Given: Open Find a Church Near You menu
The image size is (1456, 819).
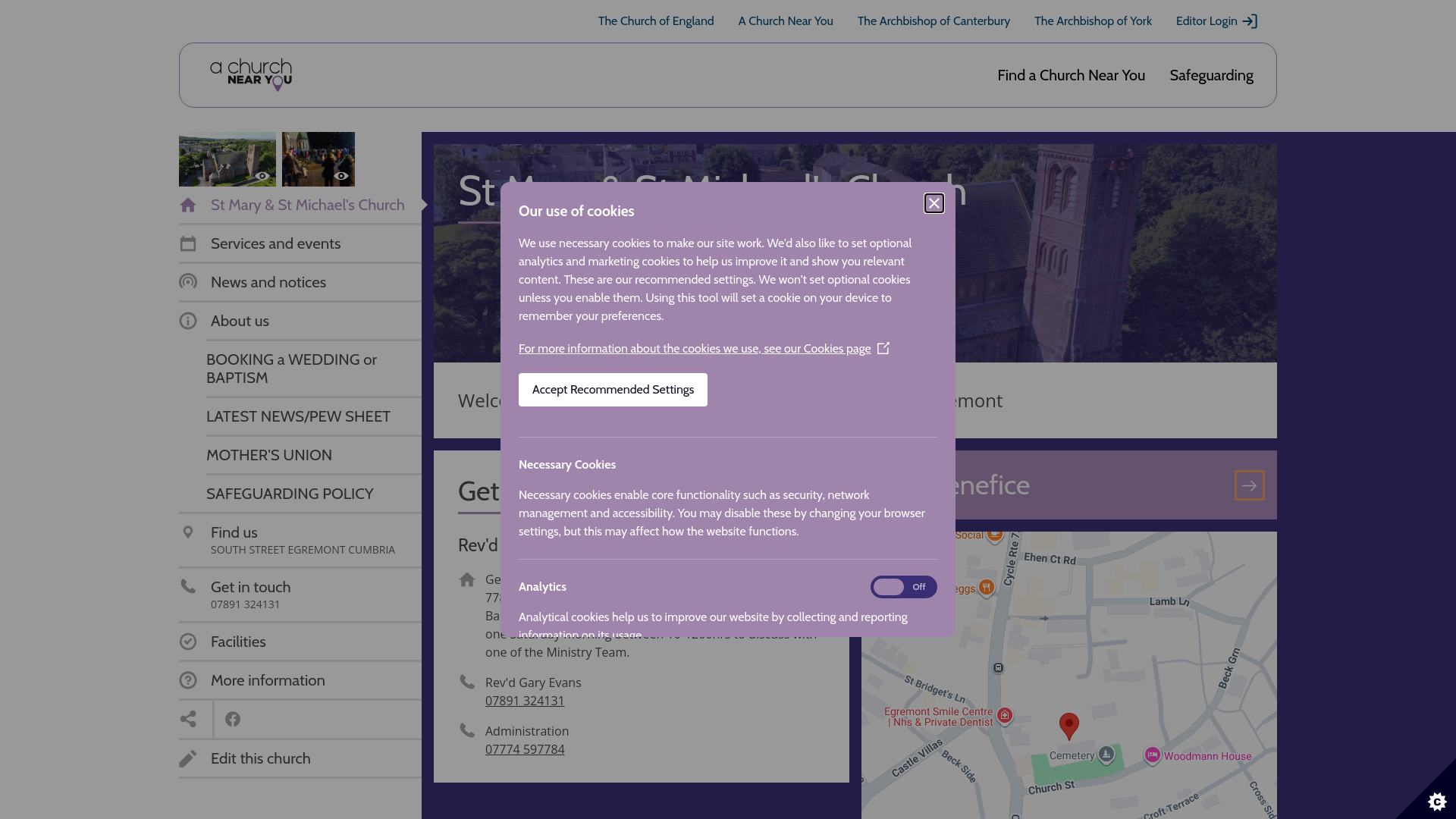Looking at the screenshot, I should tap(1071, 75).
